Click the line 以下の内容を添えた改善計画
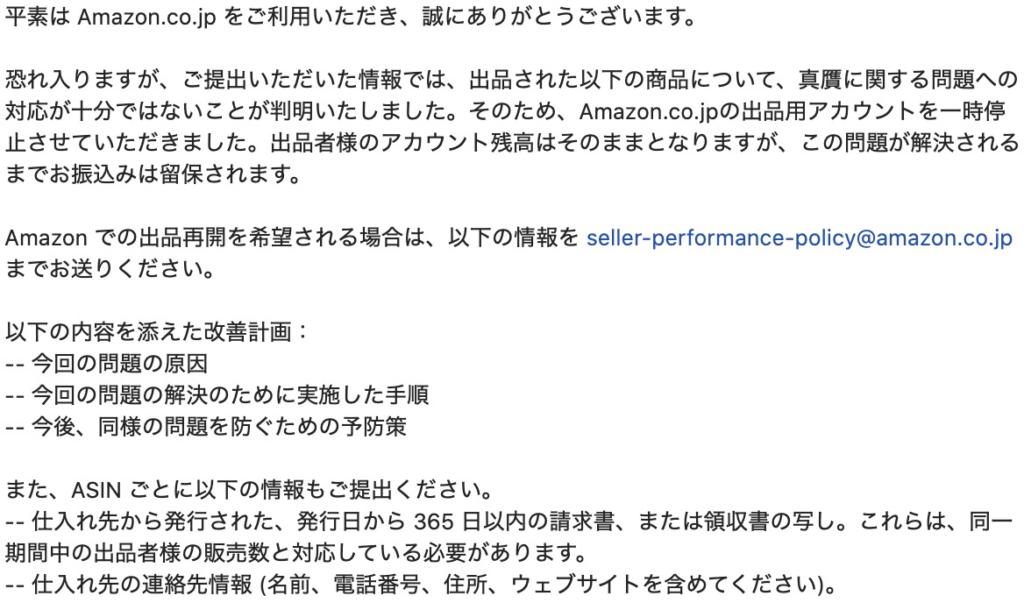The image size is (1024, 603). [157, 332]
